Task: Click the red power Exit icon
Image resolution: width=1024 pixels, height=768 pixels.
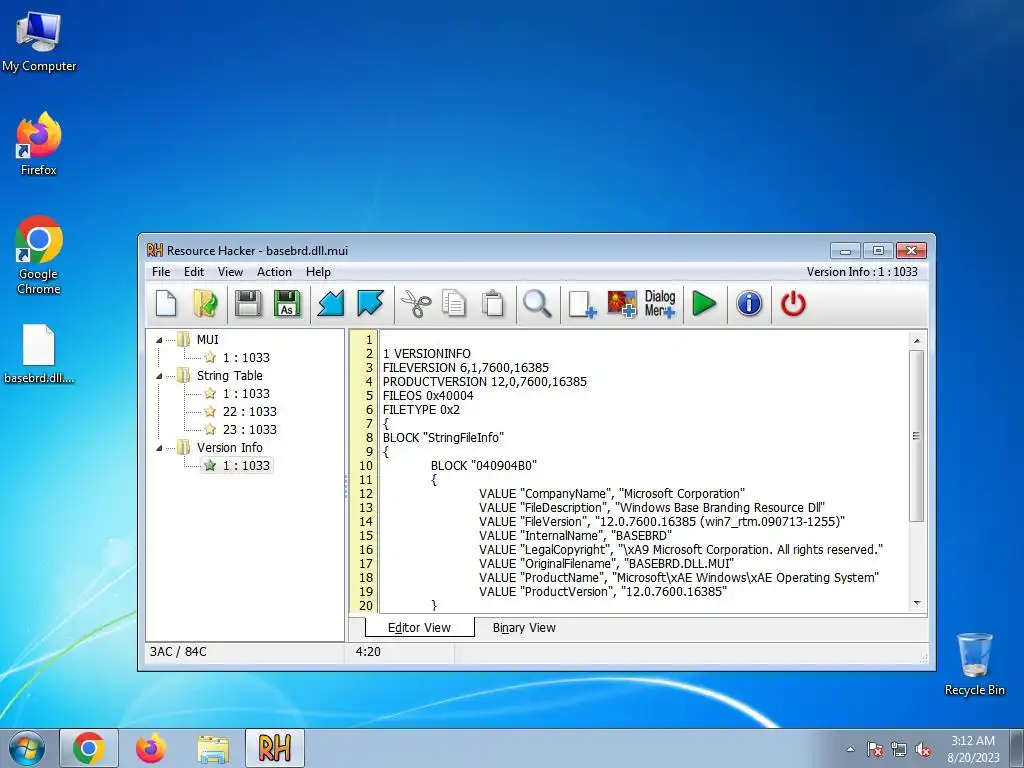Action: [793, 304]
